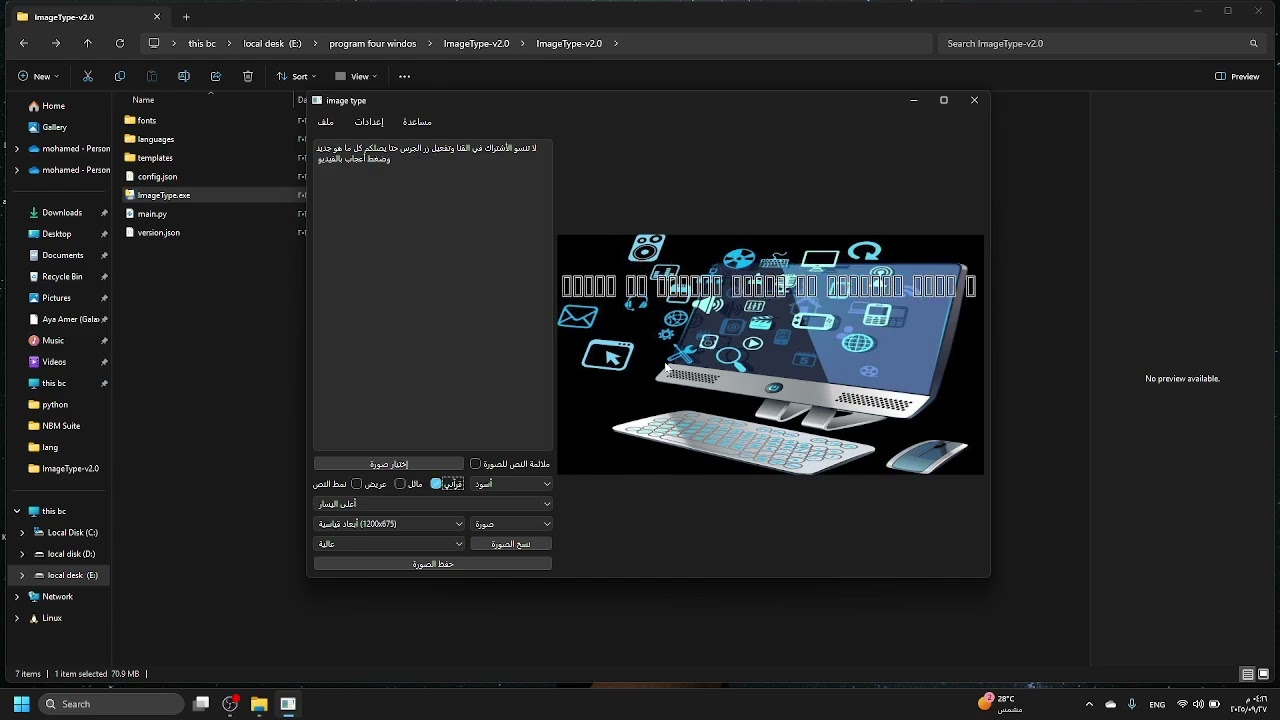1280x720 pixels.
Task: Open the ملف menu in image type
Action: pos(325,122)
